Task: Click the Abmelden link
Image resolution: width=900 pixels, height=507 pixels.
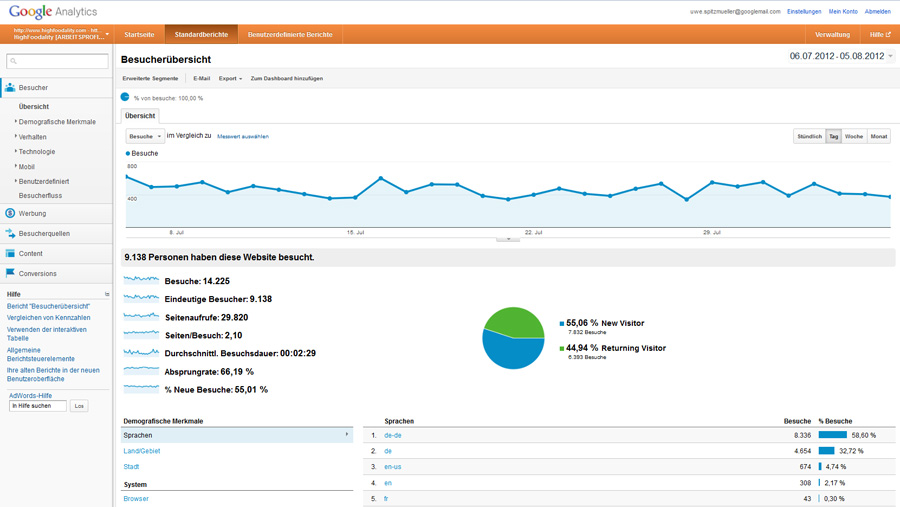Action: click(x=878, y=11)
